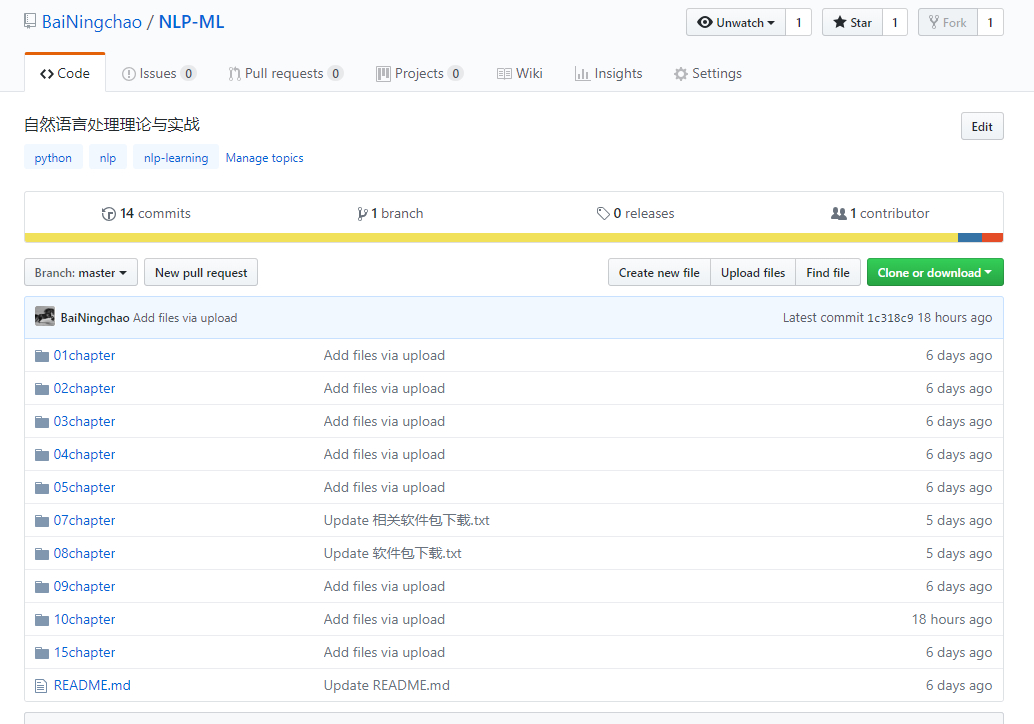Click the commits history clock icon

109,214
